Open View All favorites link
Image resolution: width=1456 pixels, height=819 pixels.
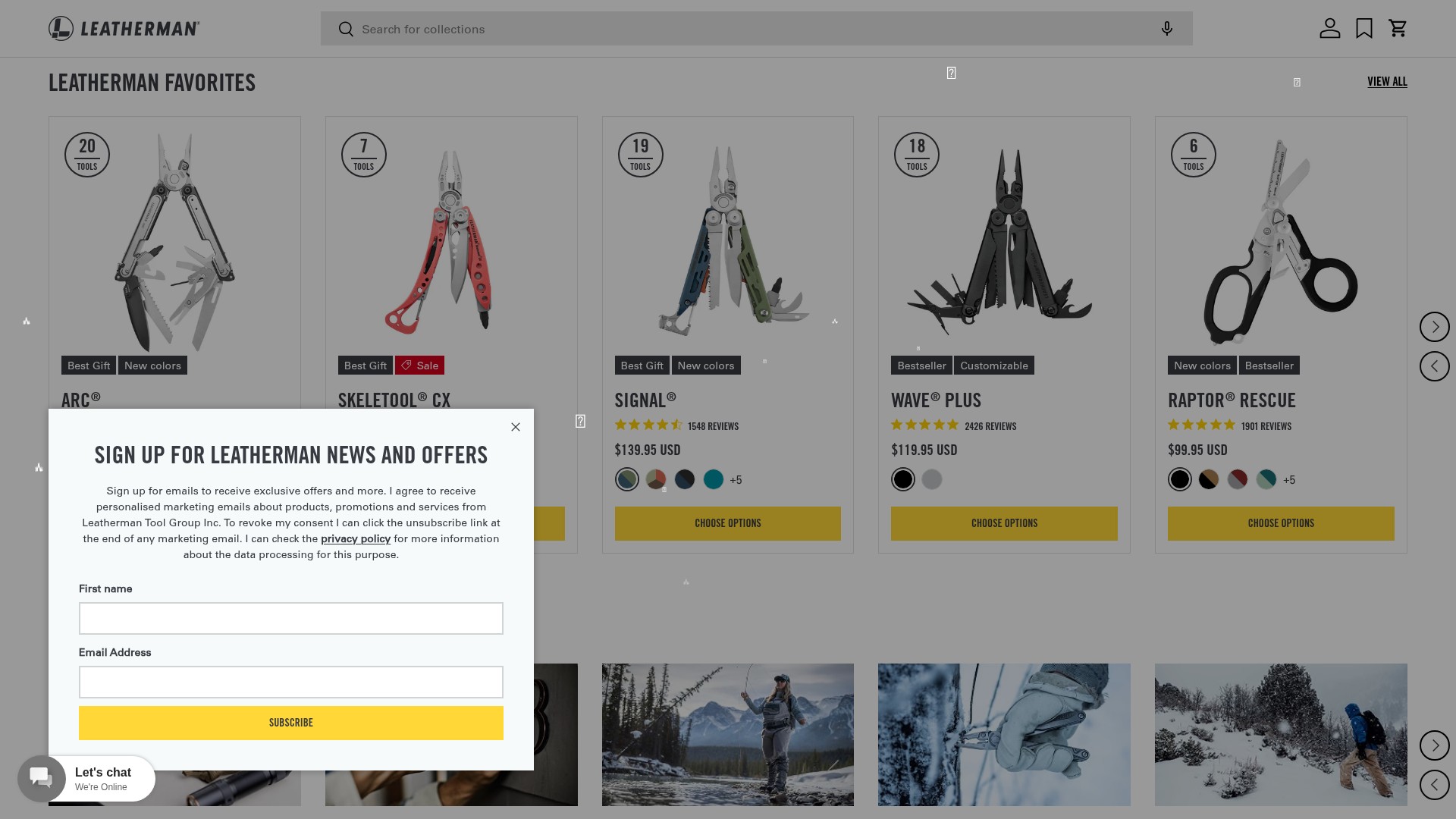coord(1387,82)
